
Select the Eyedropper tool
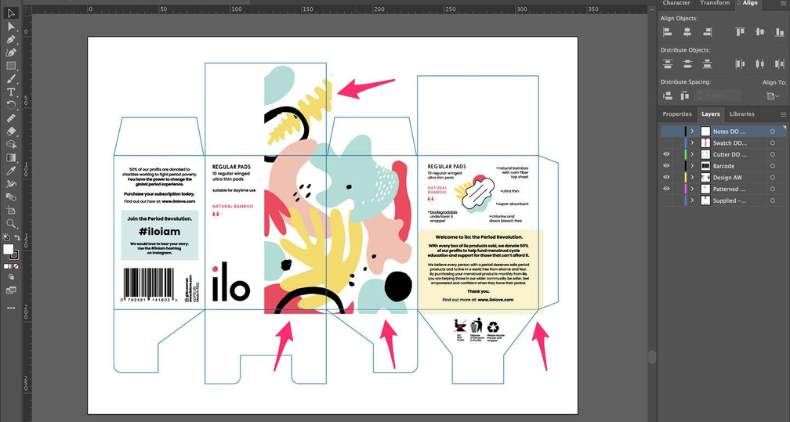tap(11, 171)
